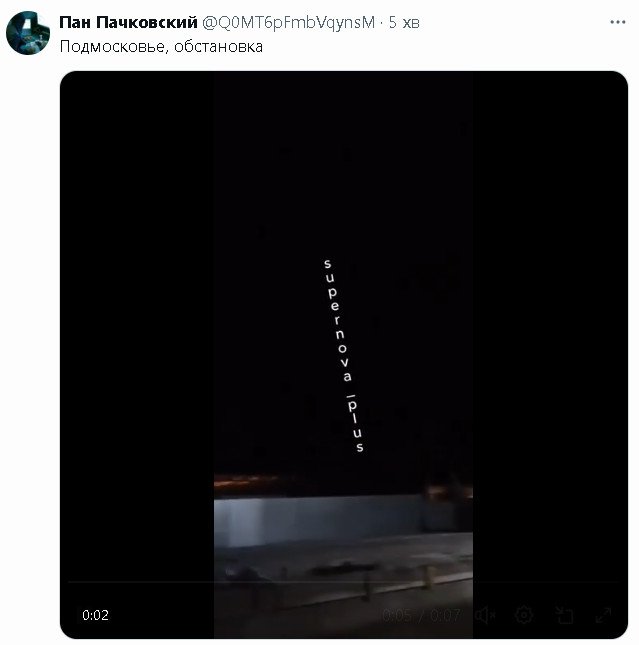Image resolution: width=639 pixels, height=645 pixels.
Task: Open the video settings gear
Action: [x=524, y=615]
